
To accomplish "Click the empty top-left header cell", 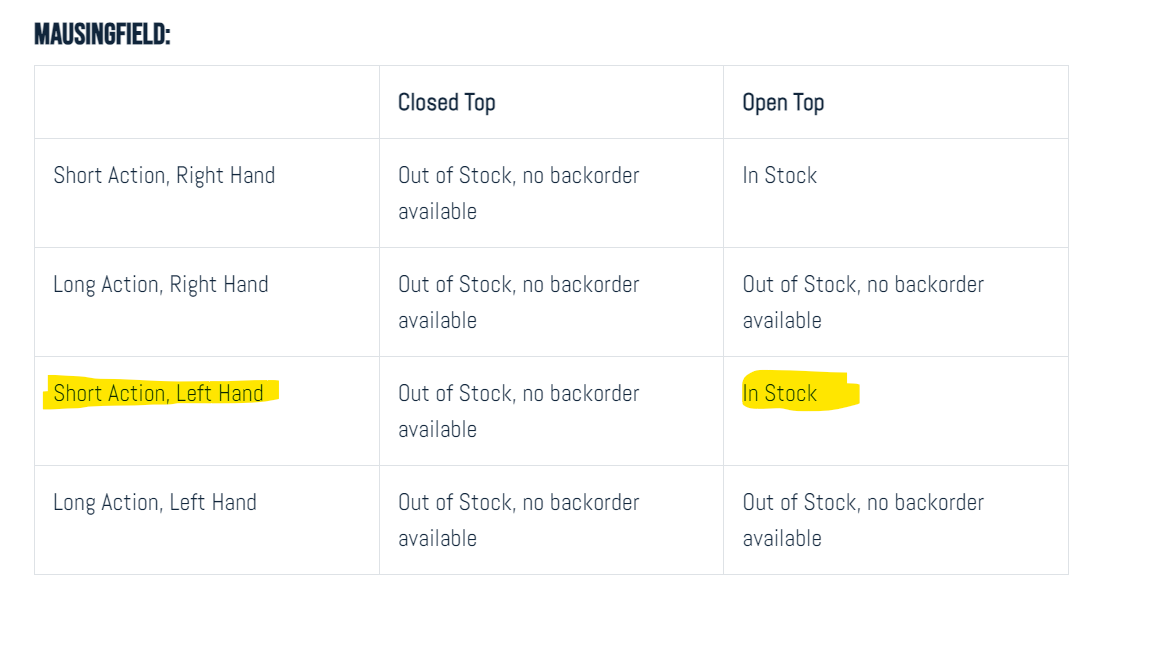I will click(x=207, y=102).
